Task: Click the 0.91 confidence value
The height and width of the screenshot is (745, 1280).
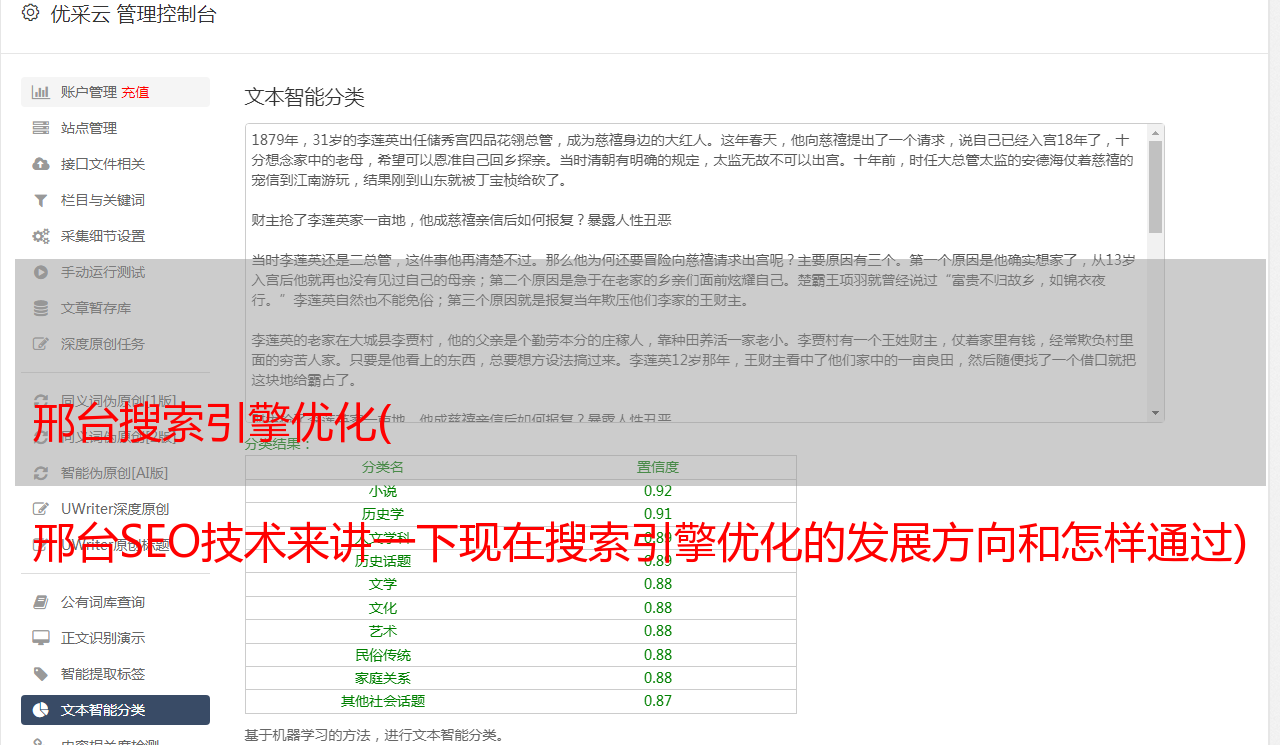Action: click(658, 514)
